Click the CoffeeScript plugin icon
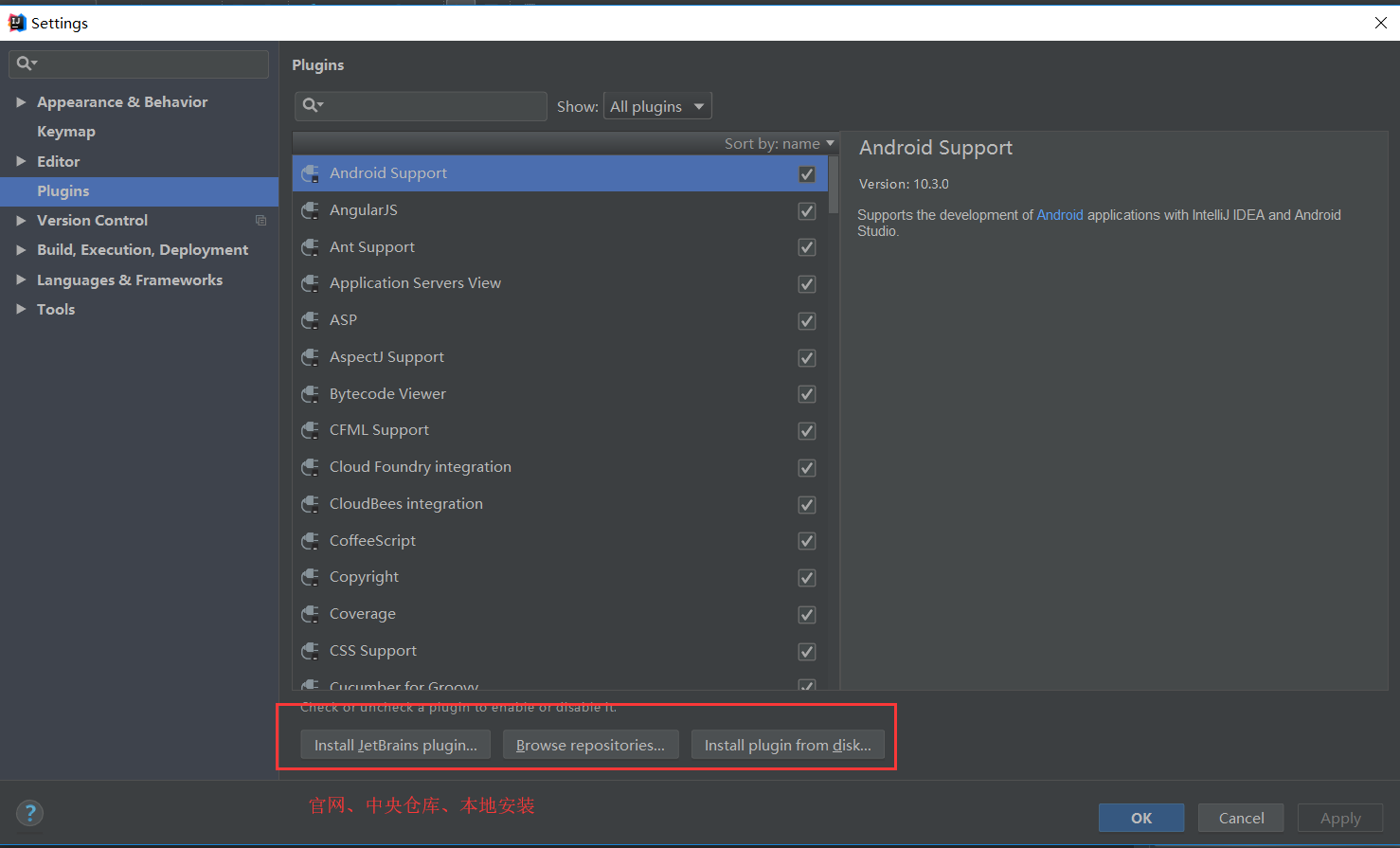The image size is (1400, 848). 310,541
